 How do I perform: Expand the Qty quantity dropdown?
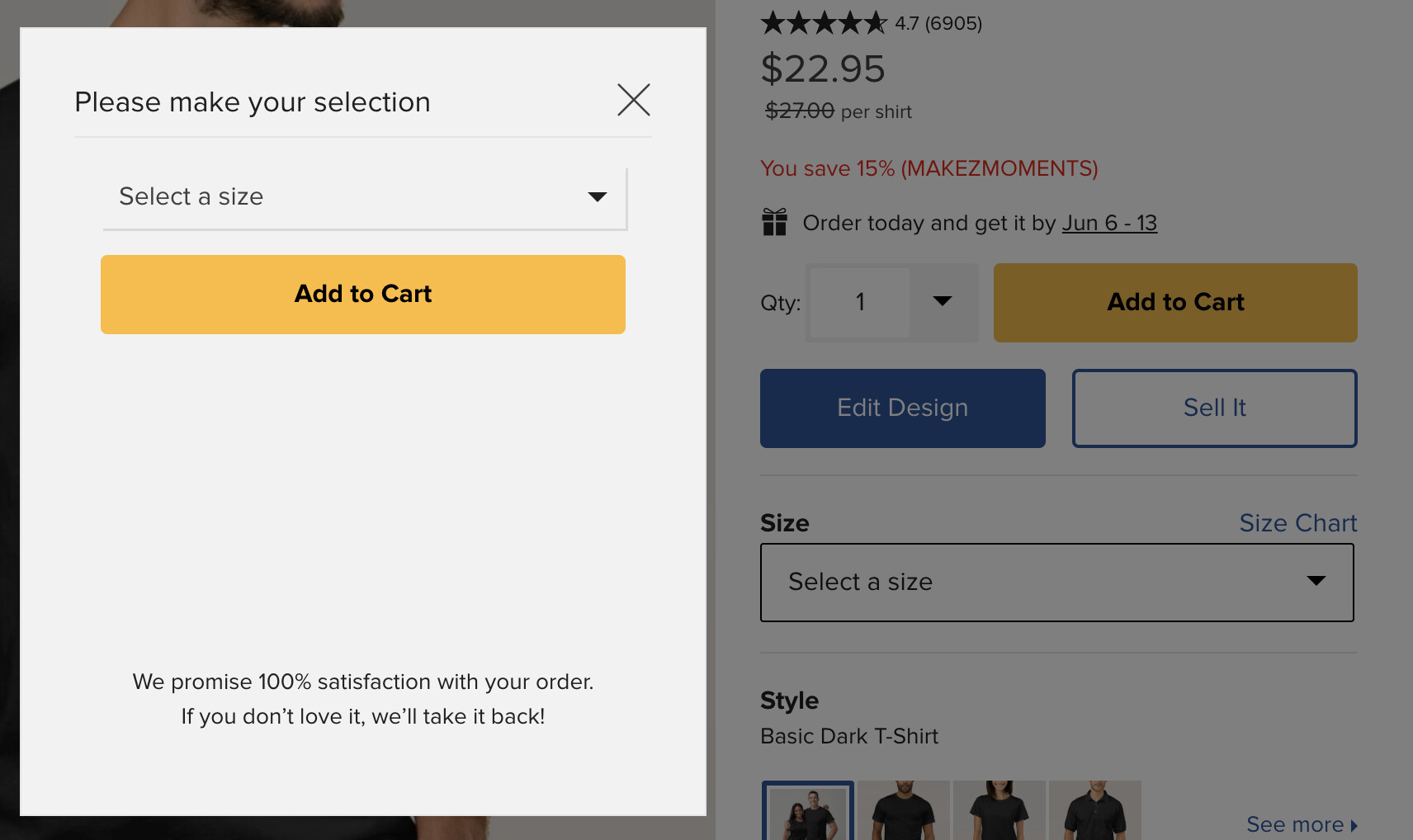pyautogui.click(x=892, y=303)
